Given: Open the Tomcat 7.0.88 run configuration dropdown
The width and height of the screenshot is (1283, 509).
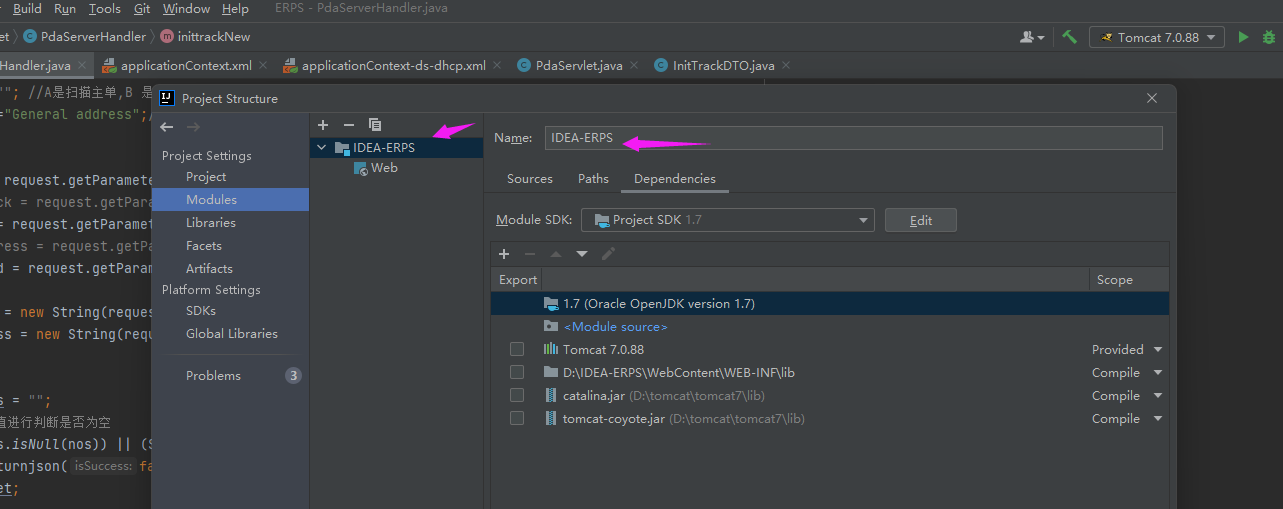Looking at the screenshot, I should pos(1157,37).
